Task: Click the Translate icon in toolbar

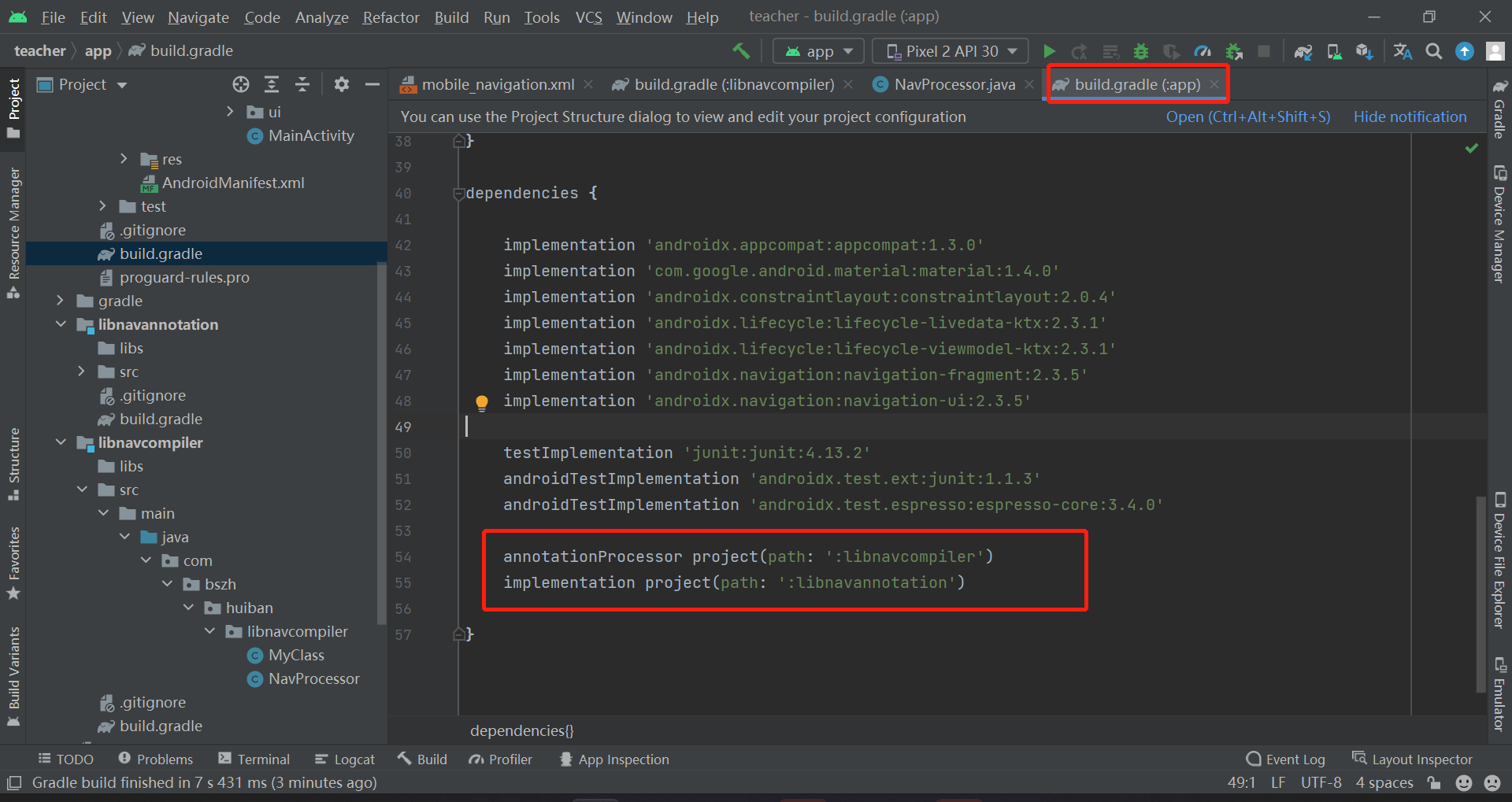Action: click(1403, 51)
